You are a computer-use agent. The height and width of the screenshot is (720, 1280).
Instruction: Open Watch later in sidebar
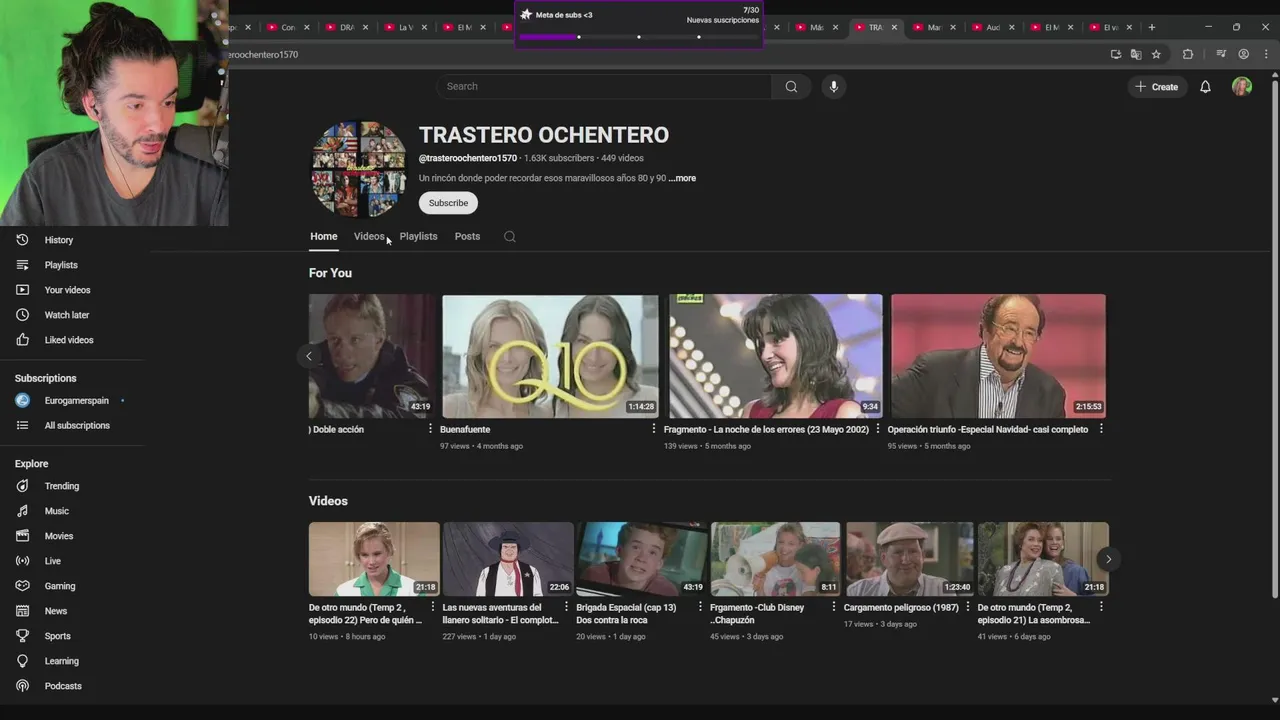pyautogui.click(x=66, y=315)
